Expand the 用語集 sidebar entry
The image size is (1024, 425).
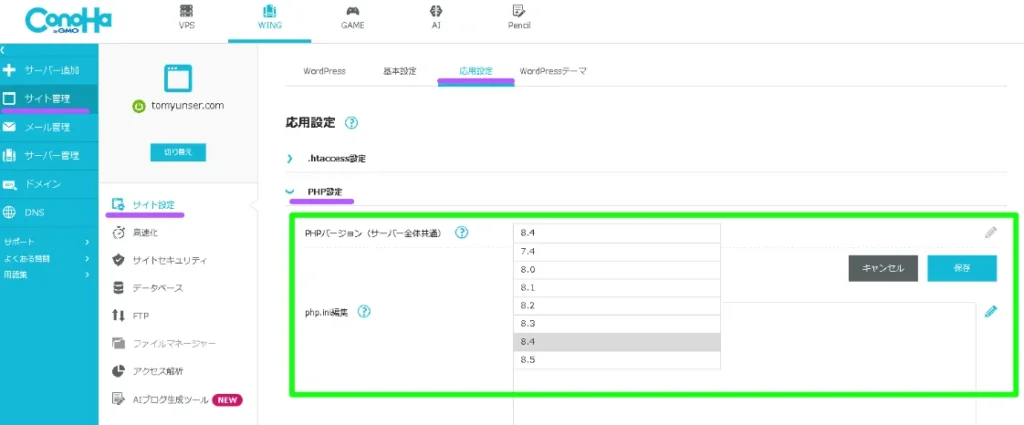tap(46, 275)
